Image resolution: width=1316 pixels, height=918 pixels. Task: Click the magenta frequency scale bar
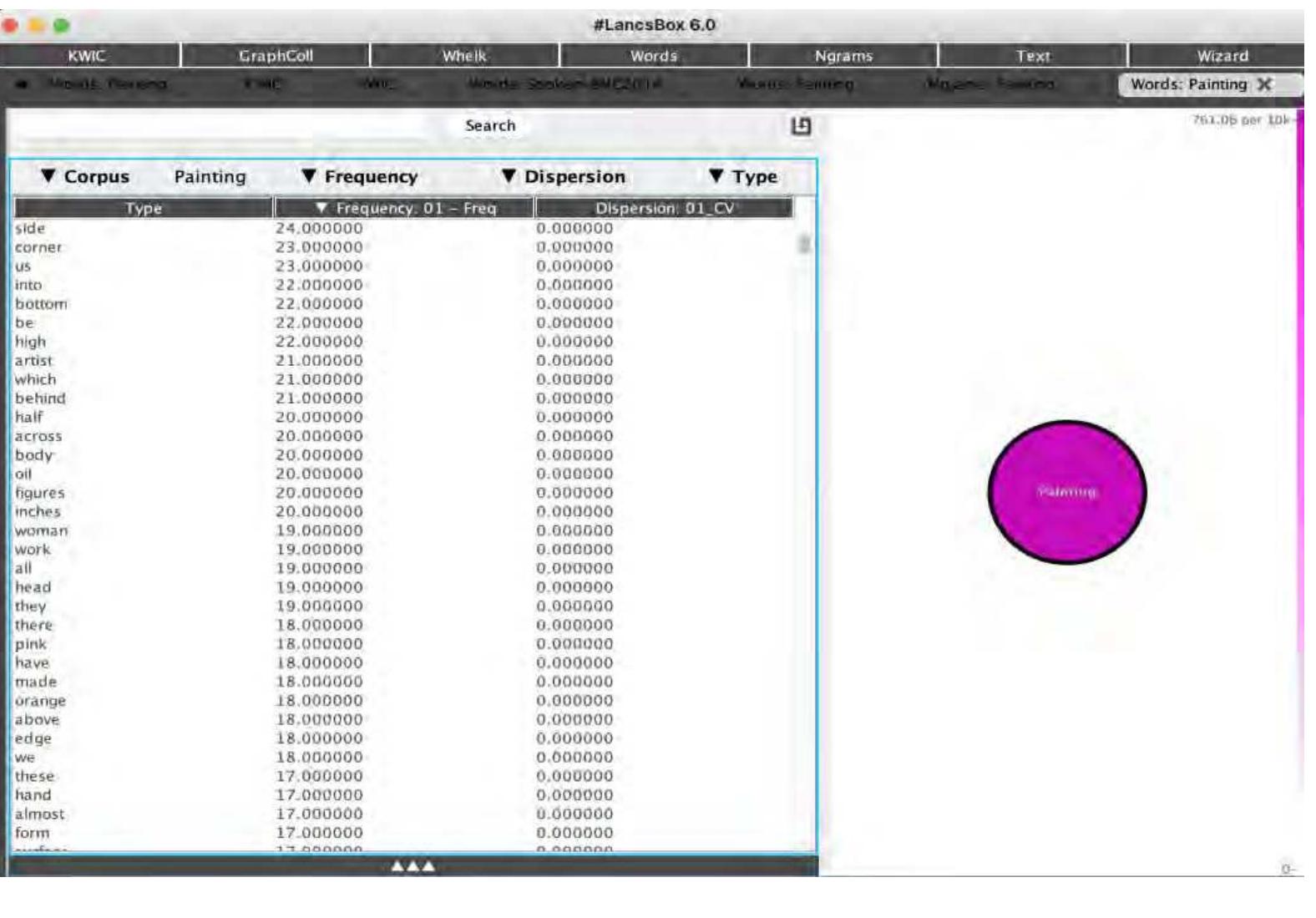(1299, 451)
